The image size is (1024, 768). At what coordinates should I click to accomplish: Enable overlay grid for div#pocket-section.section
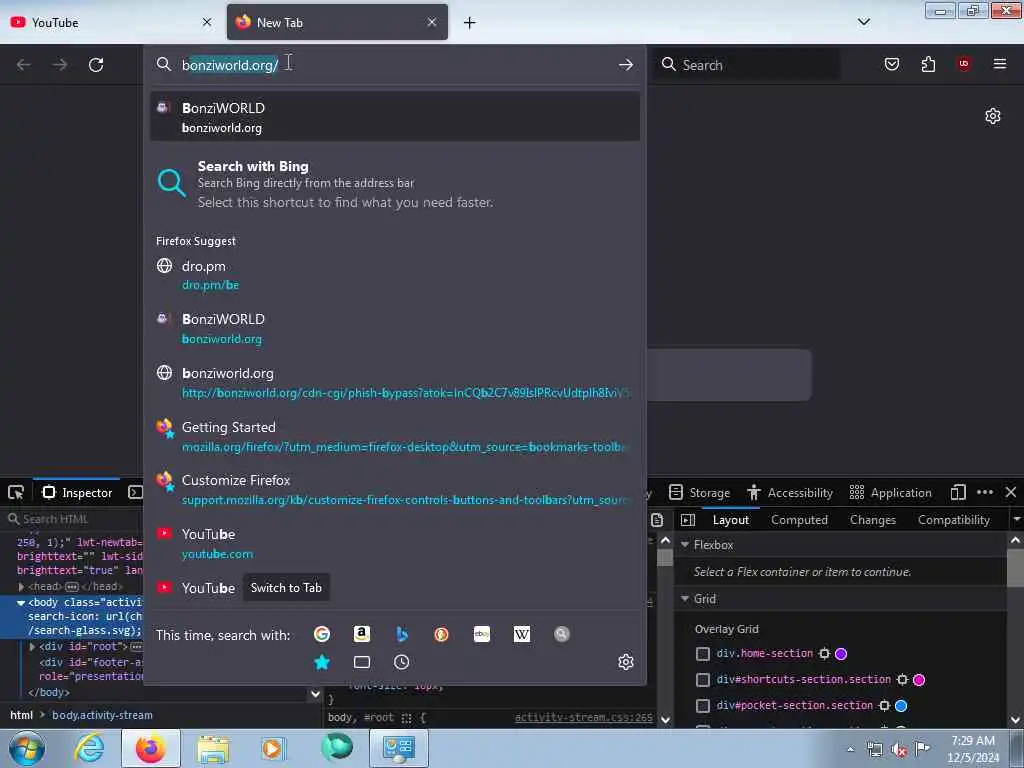click(703, 705)
